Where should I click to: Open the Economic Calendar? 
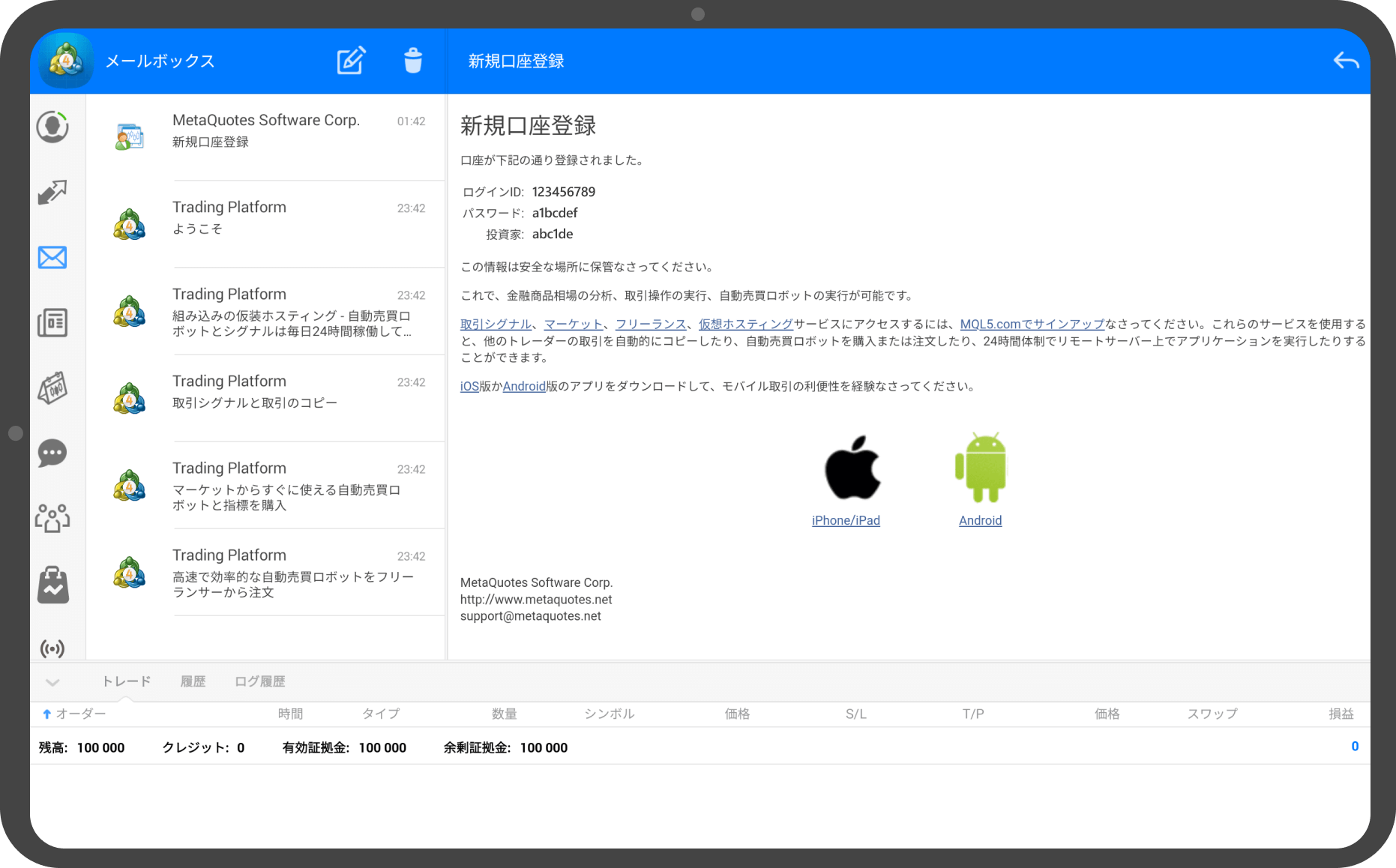pyautogui.click(x=52, y=388)
